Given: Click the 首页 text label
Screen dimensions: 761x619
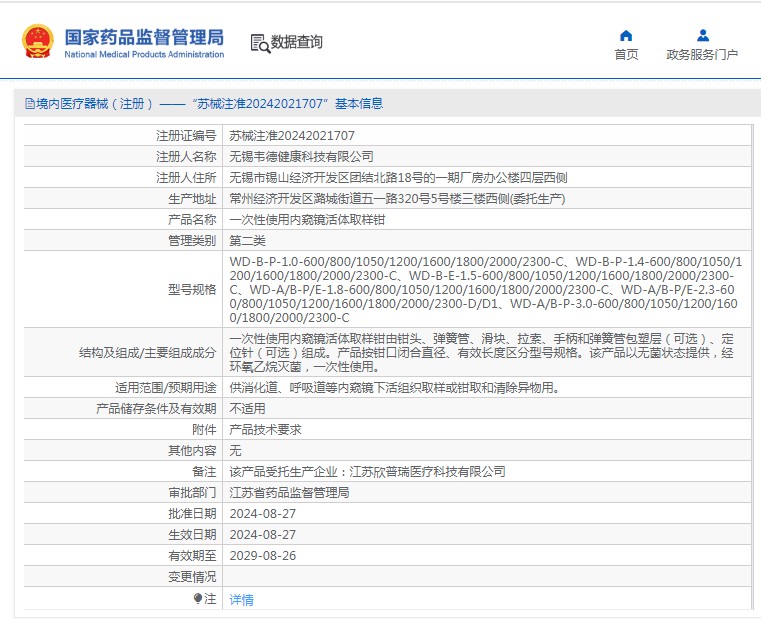Looking at the screenshot, I should tap(627, 54).
